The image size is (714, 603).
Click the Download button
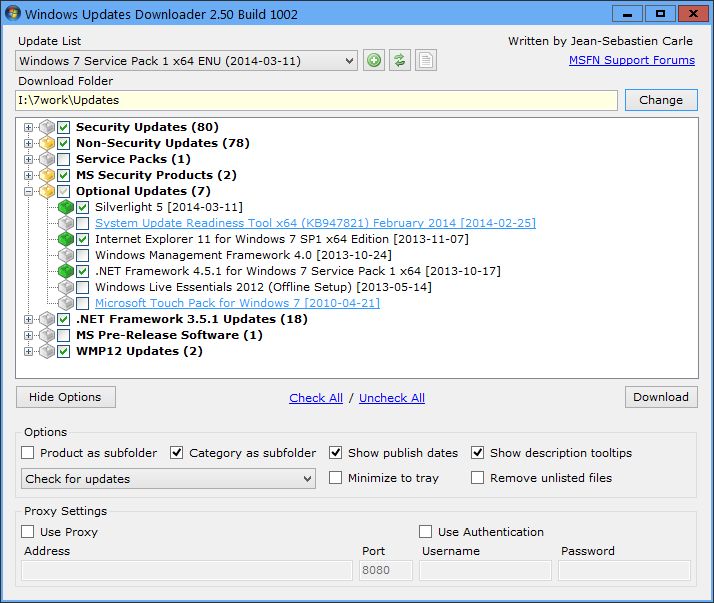coord(661,397)
